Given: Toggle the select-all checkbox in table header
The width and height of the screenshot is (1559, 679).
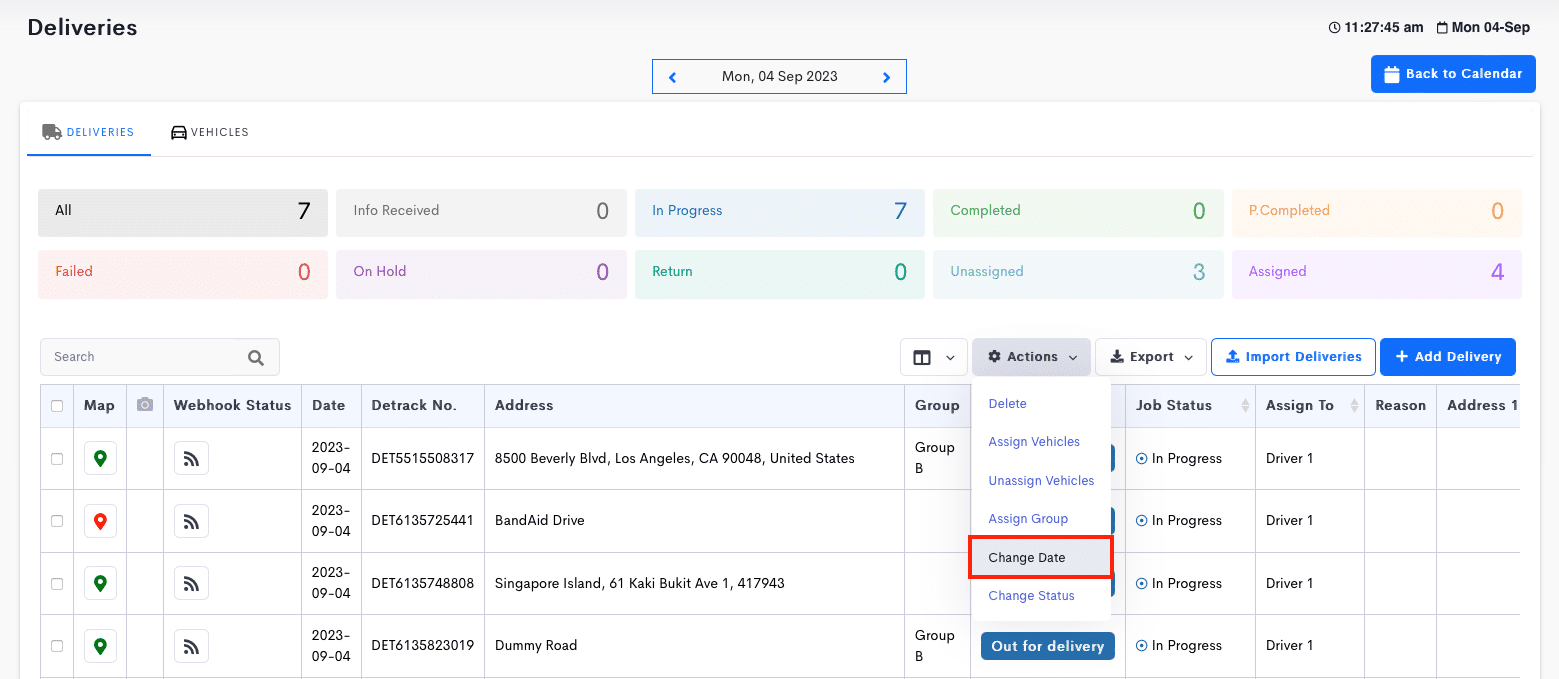Looking at the screenshot, I should tap(57, 406).
